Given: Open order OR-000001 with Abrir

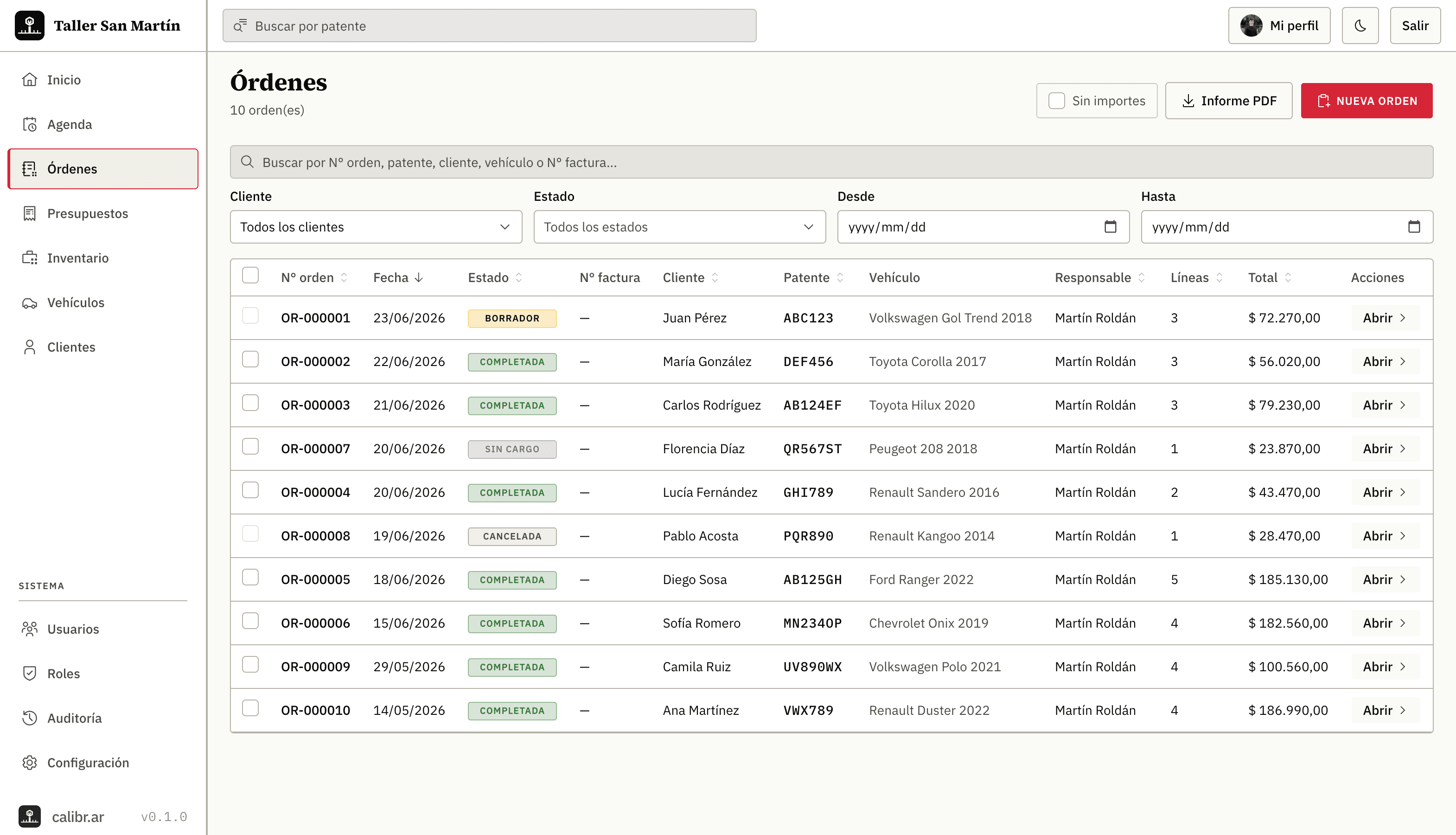Looking at the screenshot, I should (x=1385, y=318).
